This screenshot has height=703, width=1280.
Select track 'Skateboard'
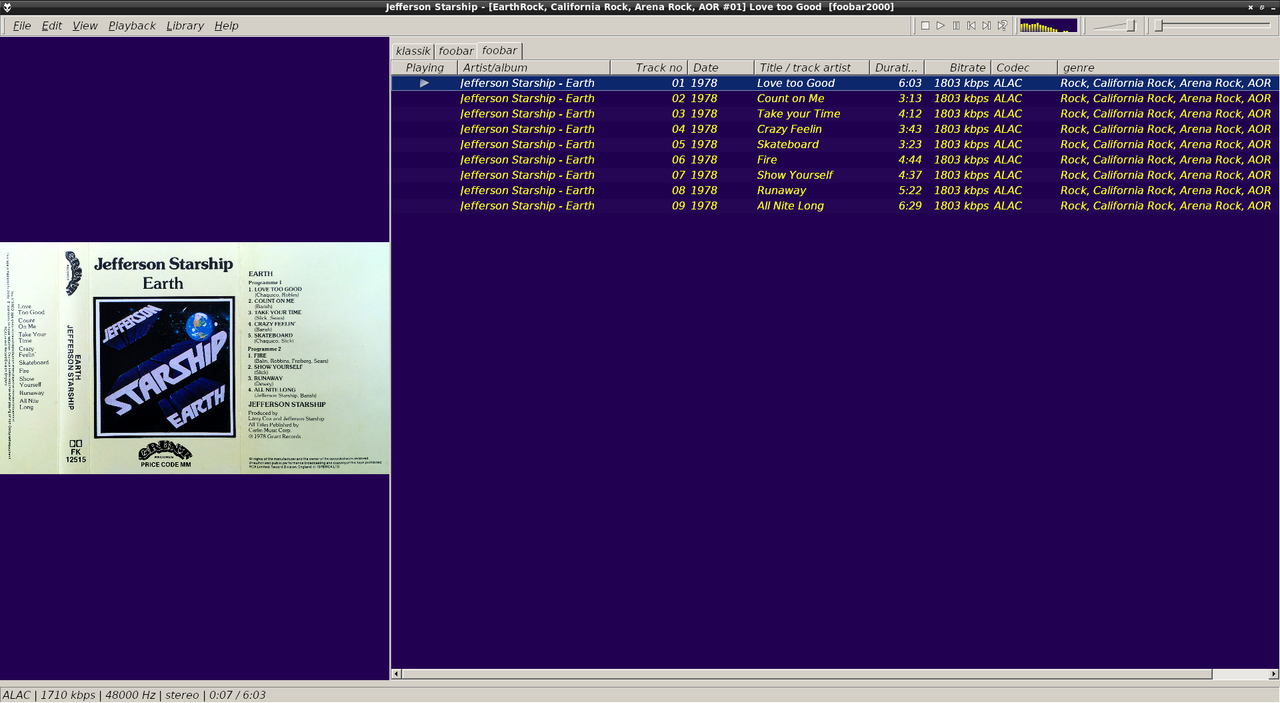point(788,144)
